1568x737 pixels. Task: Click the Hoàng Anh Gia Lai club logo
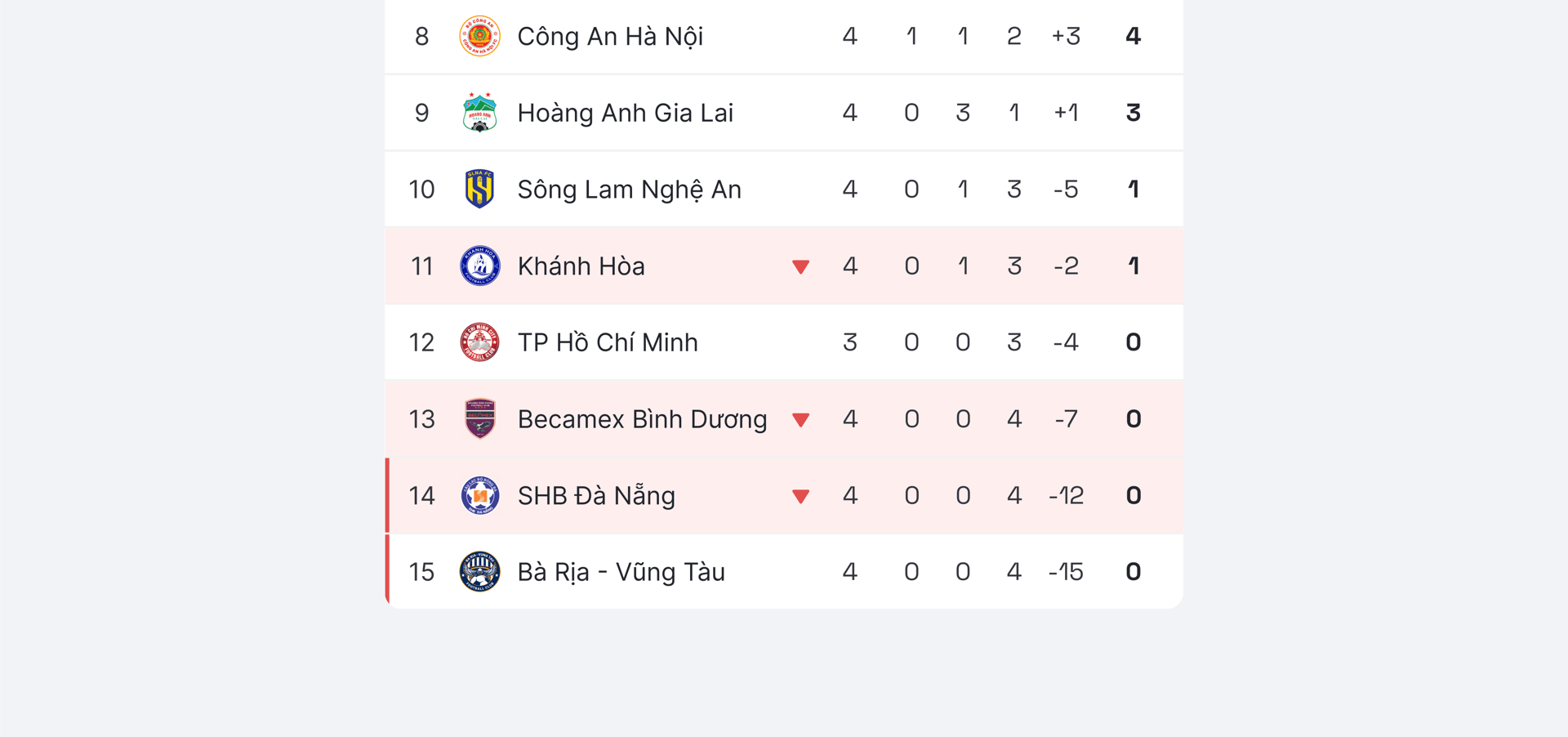479,113
